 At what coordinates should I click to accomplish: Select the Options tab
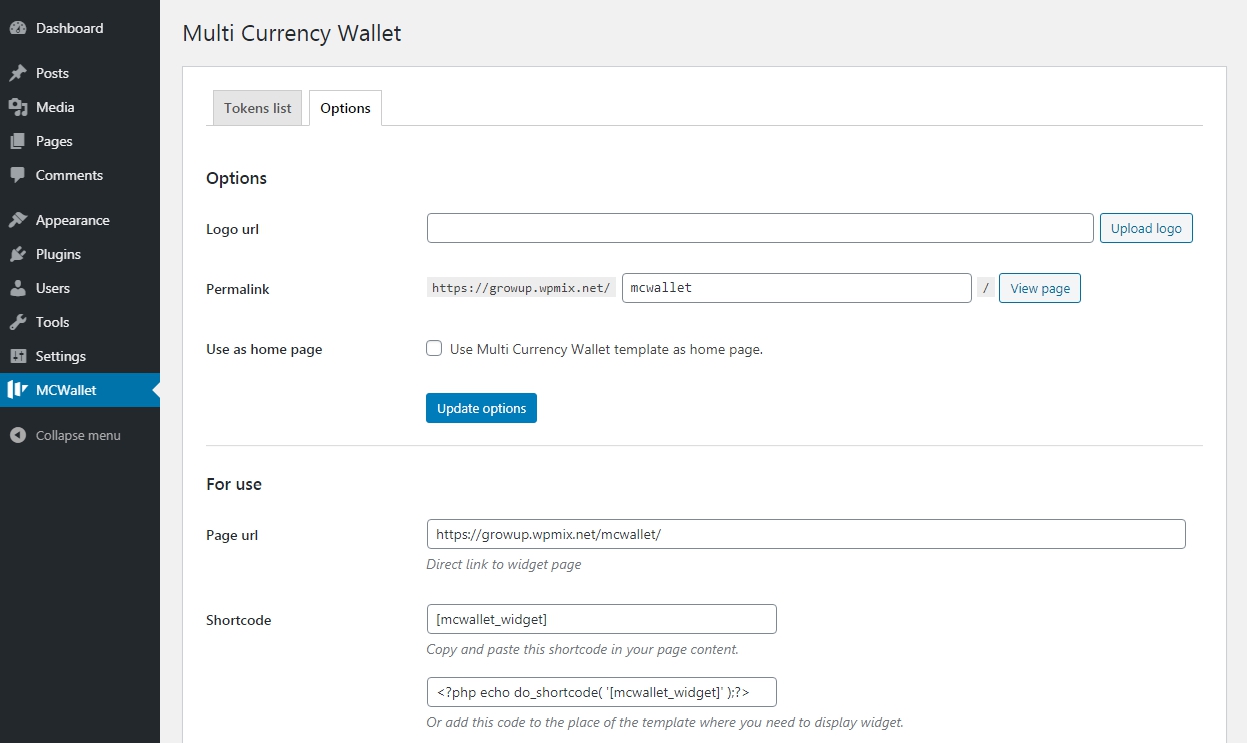click(345, 108)
